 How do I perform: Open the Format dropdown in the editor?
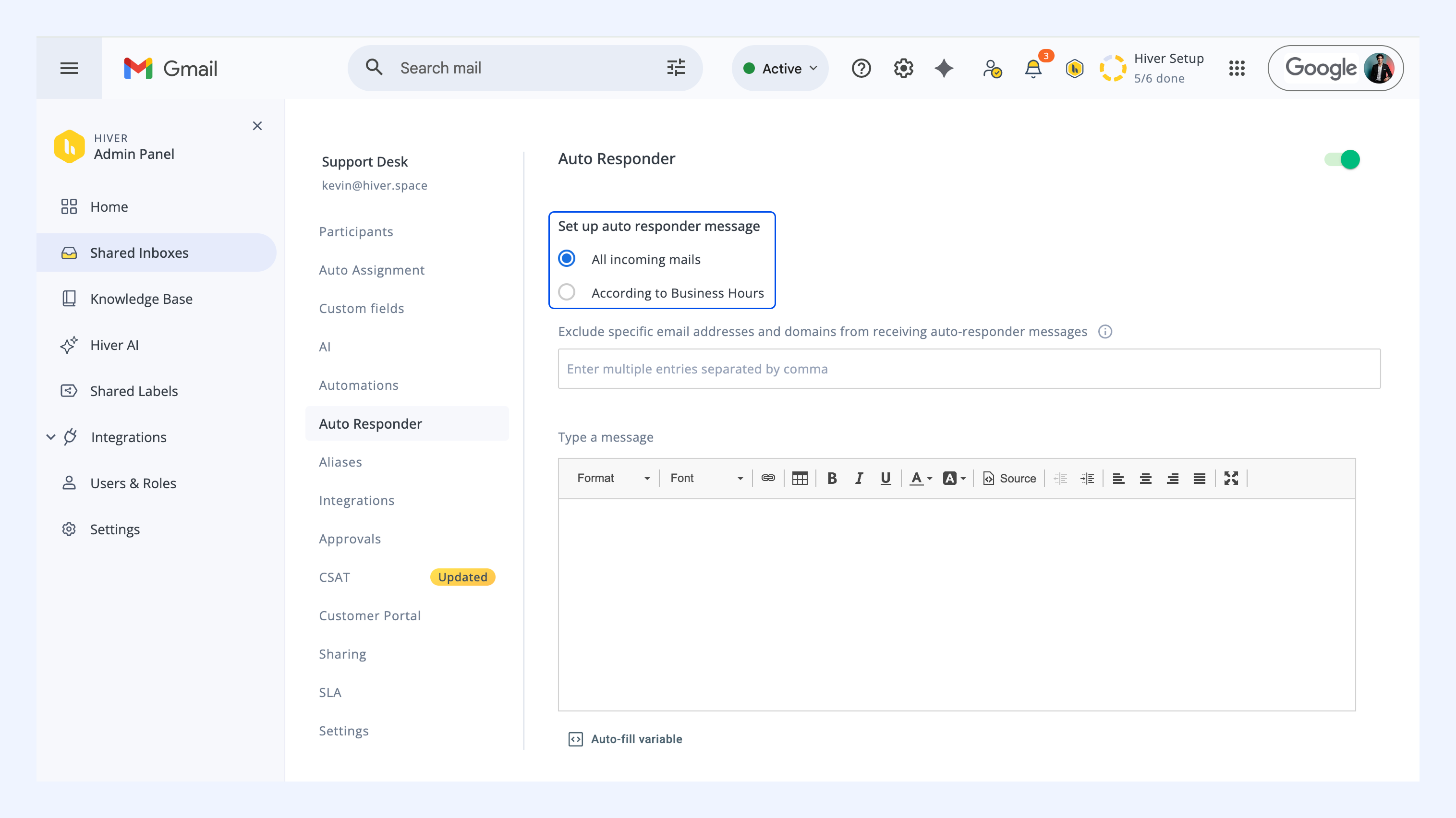(613, 478)
